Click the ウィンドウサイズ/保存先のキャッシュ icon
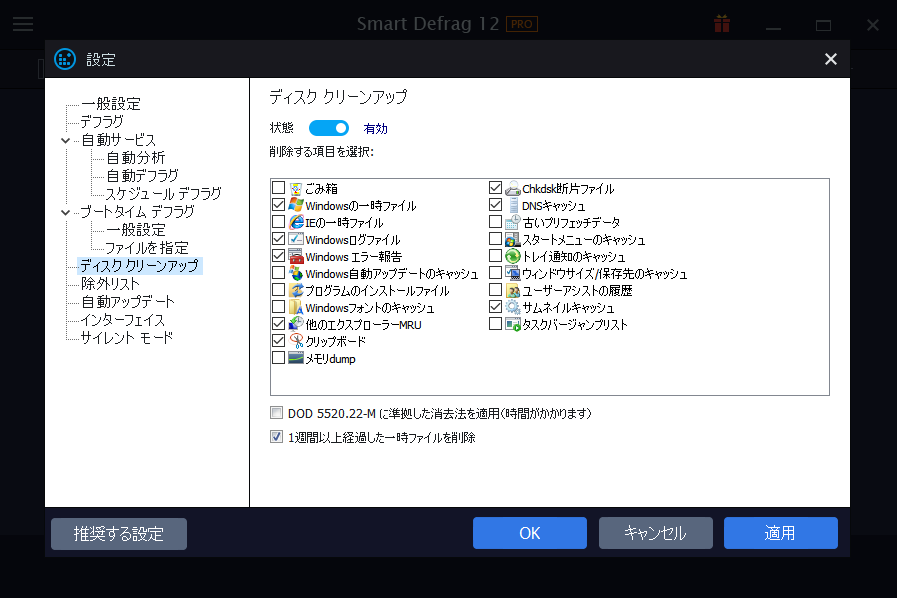This screenshot has height=598, width=897. 513,274
